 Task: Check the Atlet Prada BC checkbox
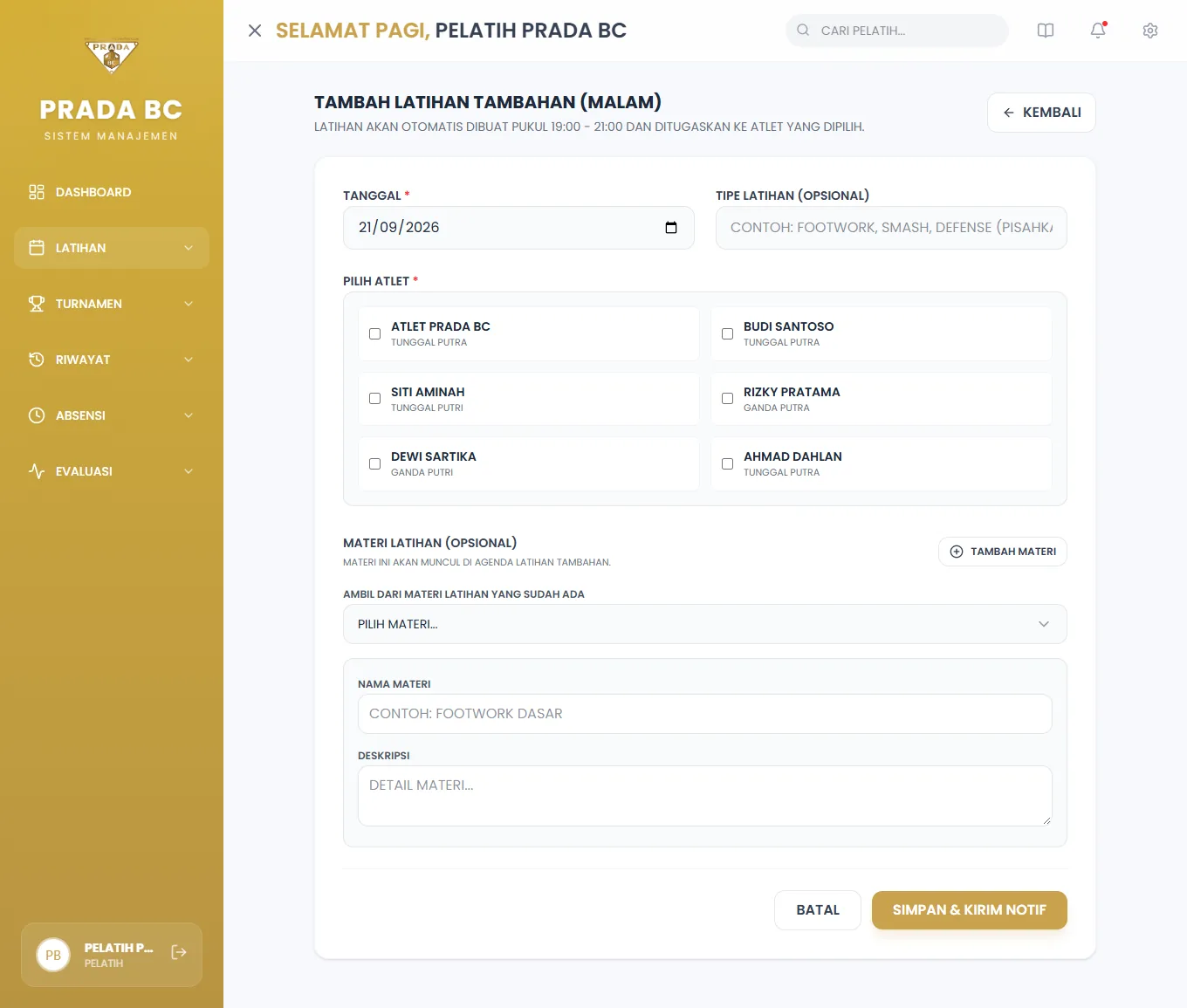coord(374,333)
